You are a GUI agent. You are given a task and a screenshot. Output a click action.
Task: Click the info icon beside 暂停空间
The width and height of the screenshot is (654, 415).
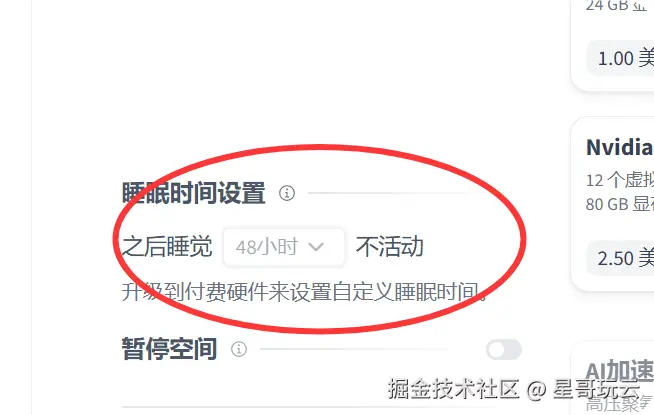pyautogui.click(x=239, y=349)
